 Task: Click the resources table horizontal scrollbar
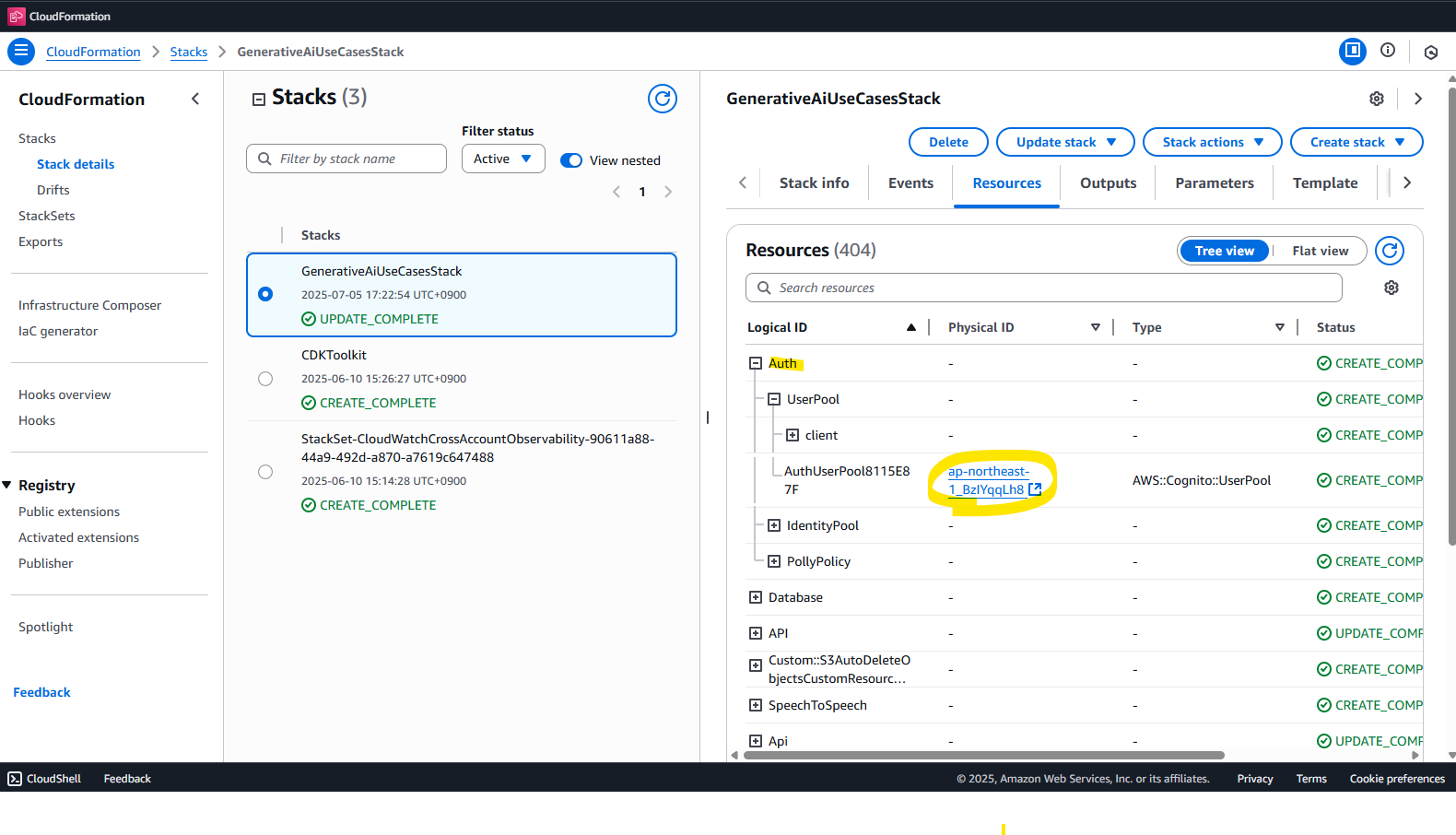click(983, 755)
